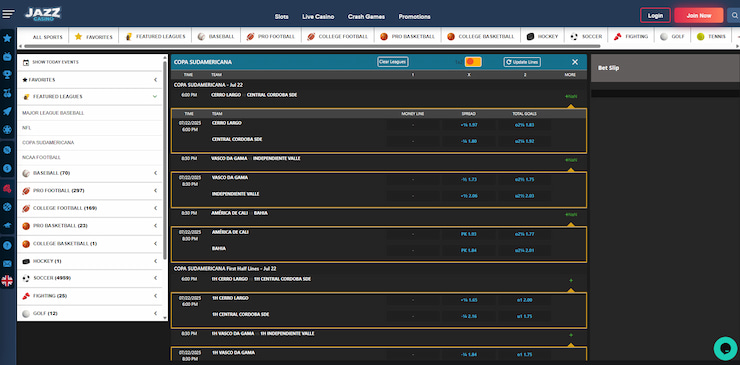The image size is (740, 365).
Task: Click the percent chip icon in left rail
Action: (7, 150)
